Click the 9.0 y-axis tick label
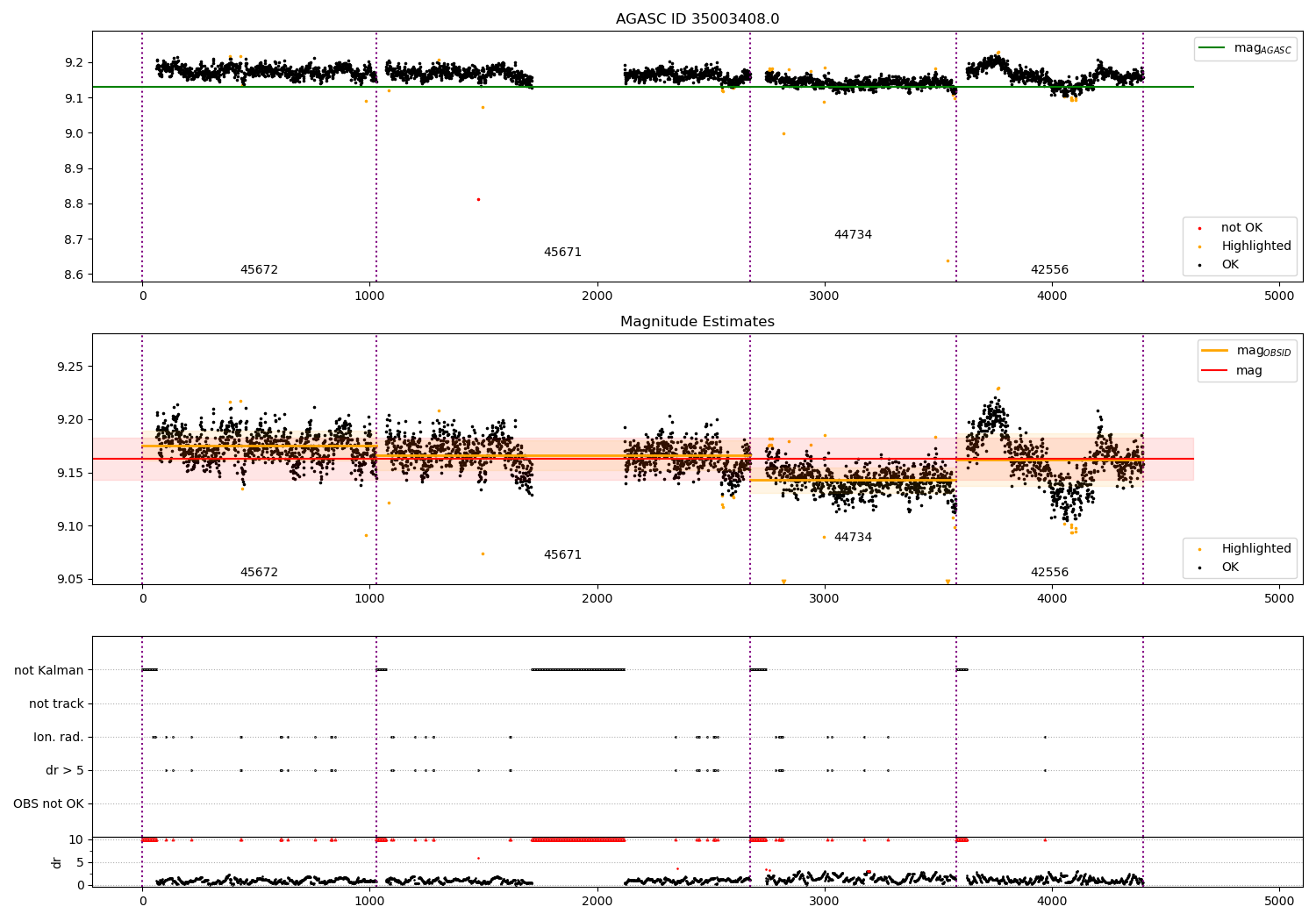 coord(75,134)
